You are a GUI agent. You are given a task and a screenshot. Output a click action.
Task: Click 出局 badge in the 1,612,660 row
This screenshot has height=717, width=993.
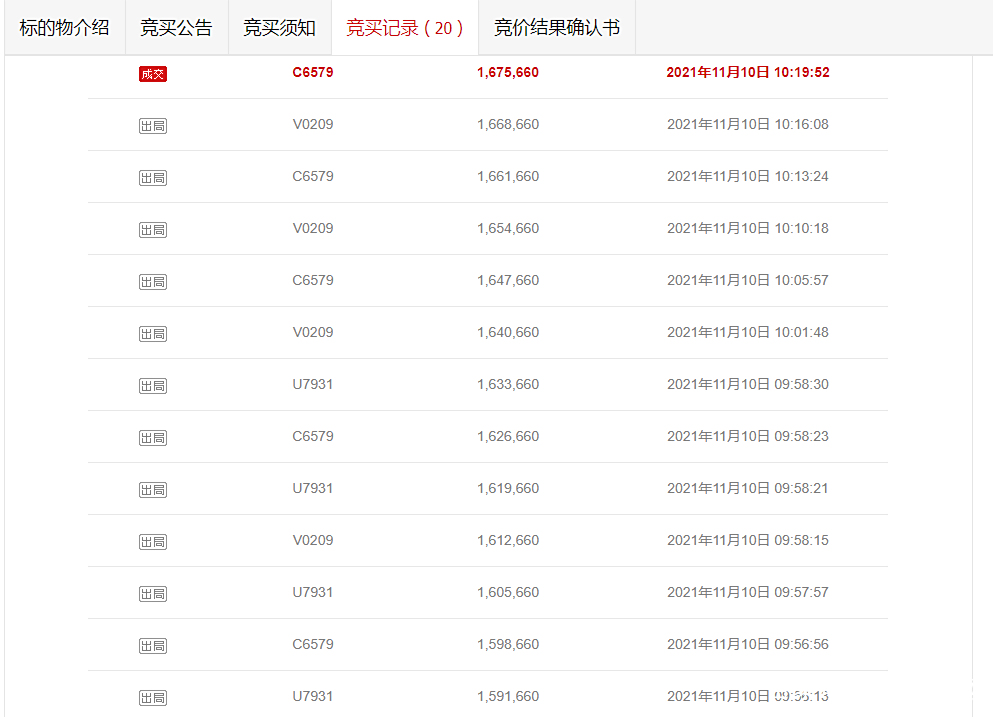(x=153, y=542)
